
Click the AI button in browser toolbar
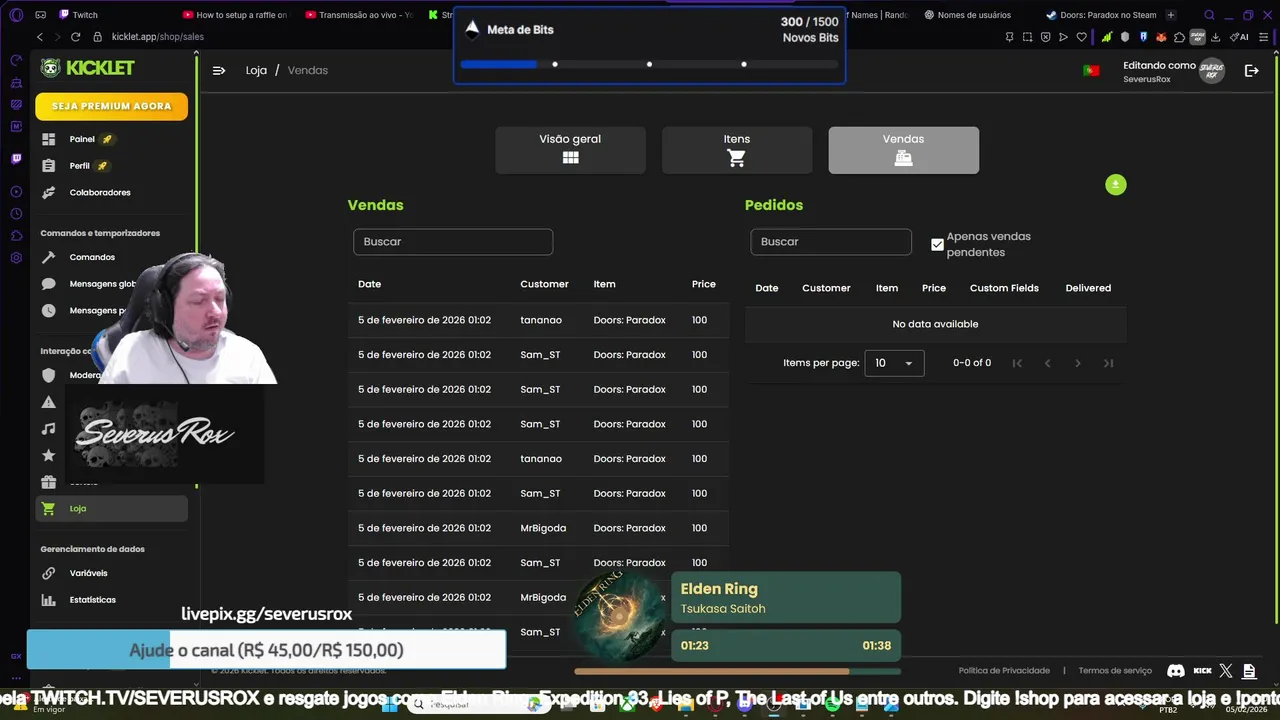pos(1240,37)
